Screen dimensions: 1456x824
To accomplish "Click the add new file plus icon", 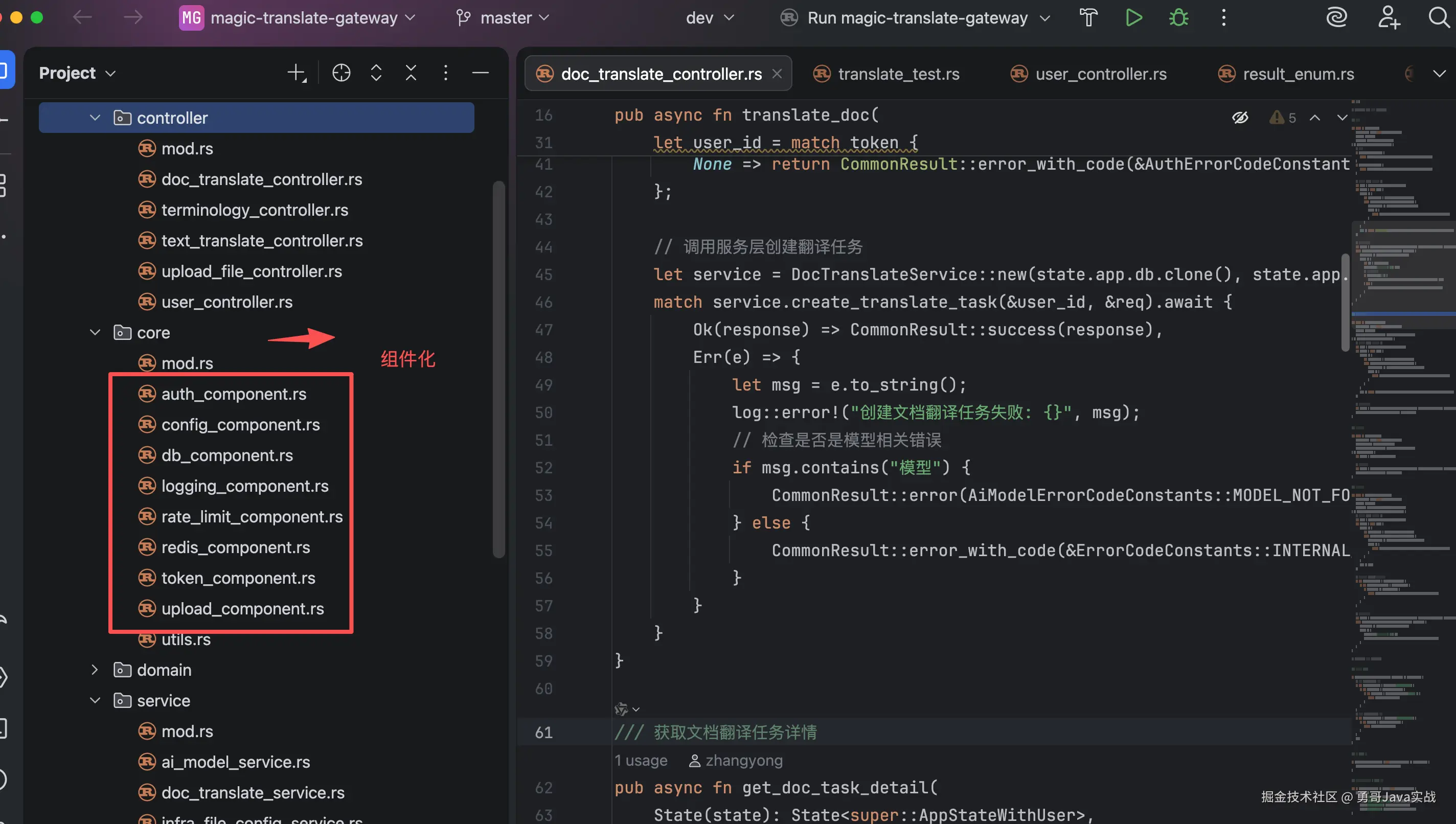I will click(x=297, y=73).
